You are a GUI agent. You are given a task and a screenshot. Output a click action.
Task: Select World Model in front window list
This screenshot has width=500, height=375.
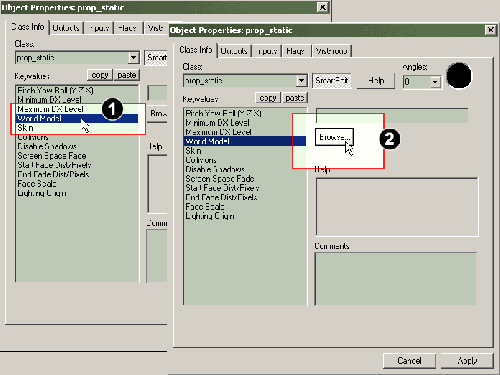pyautogui.click(x=245, y=141)
